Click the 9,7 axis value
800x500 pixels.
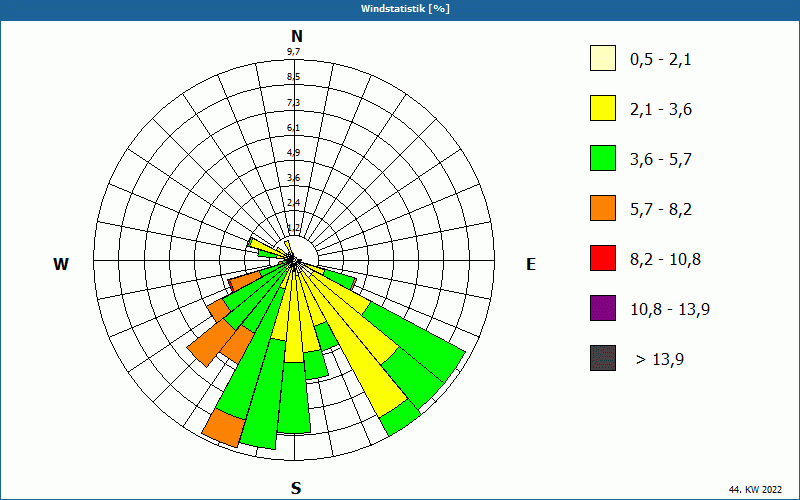coord(293,52)
